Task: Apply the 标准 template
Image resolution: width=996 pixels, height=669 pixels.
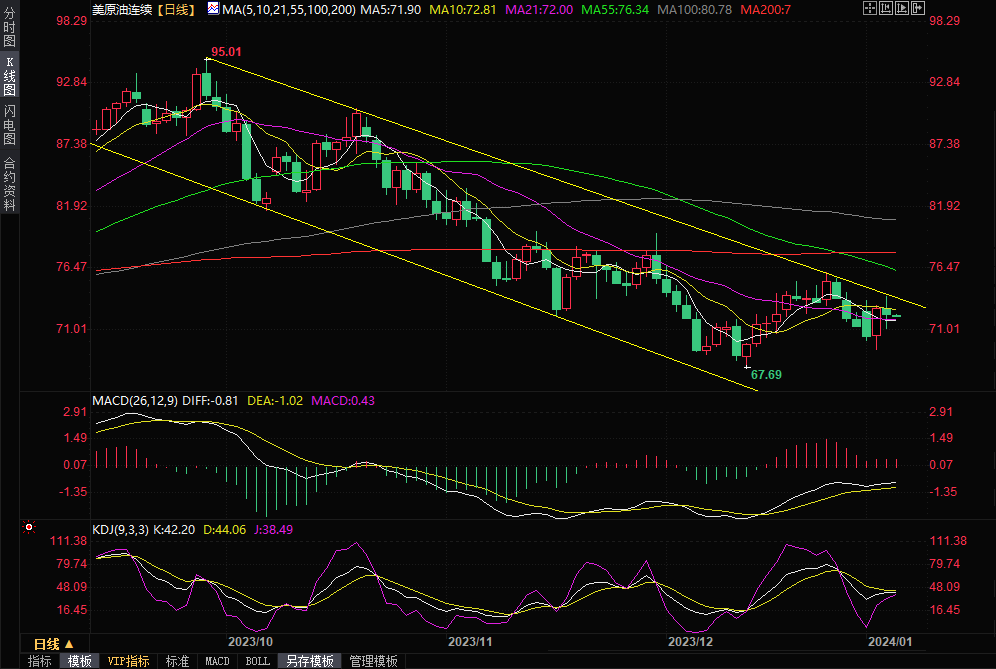Action: (x=177, y=661)
